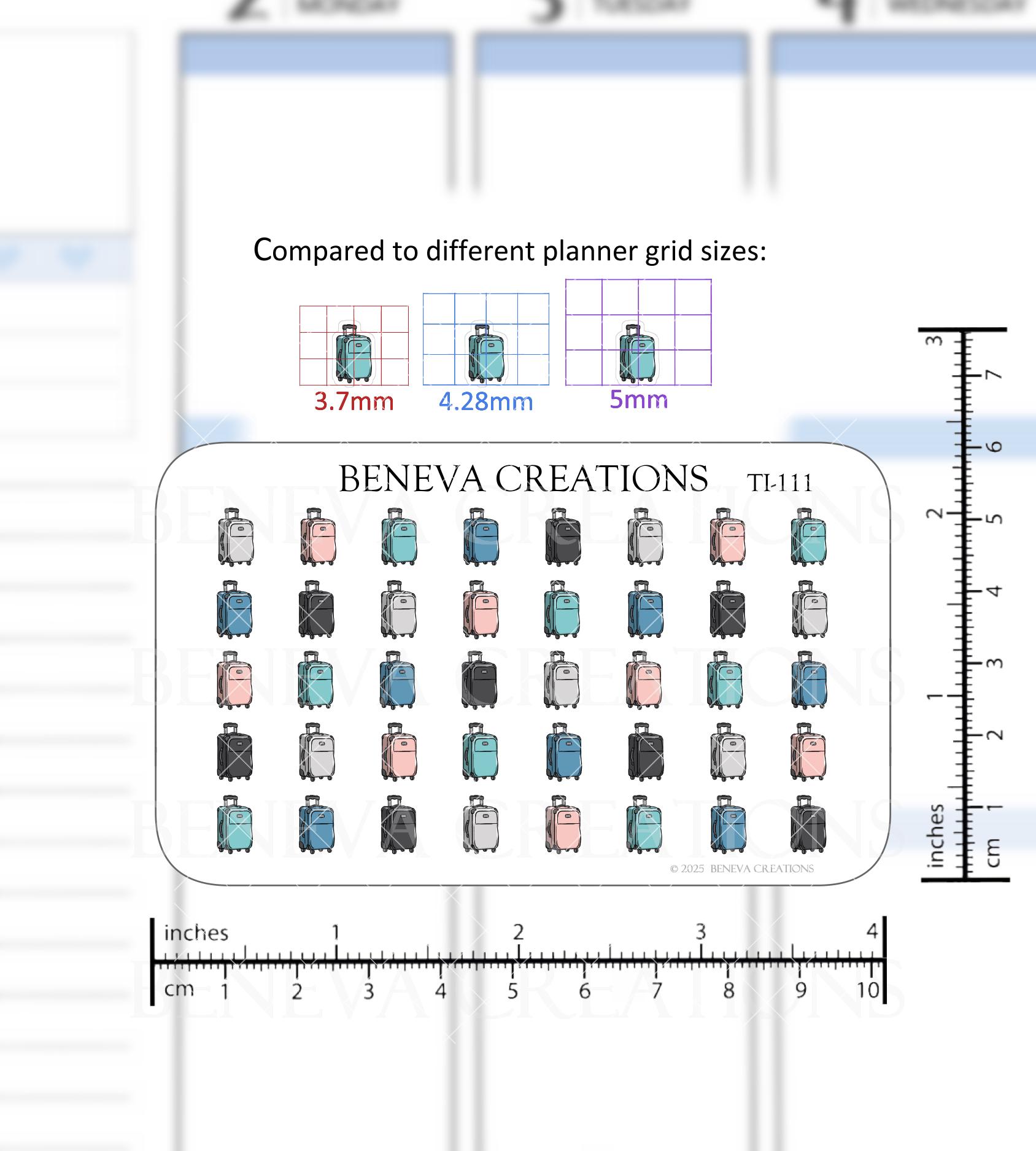The width and height of the screenshot is (1036, 1151).
Task: Select the black suitcase starting the fourth sticker row
Action: [x=235, y=752]
